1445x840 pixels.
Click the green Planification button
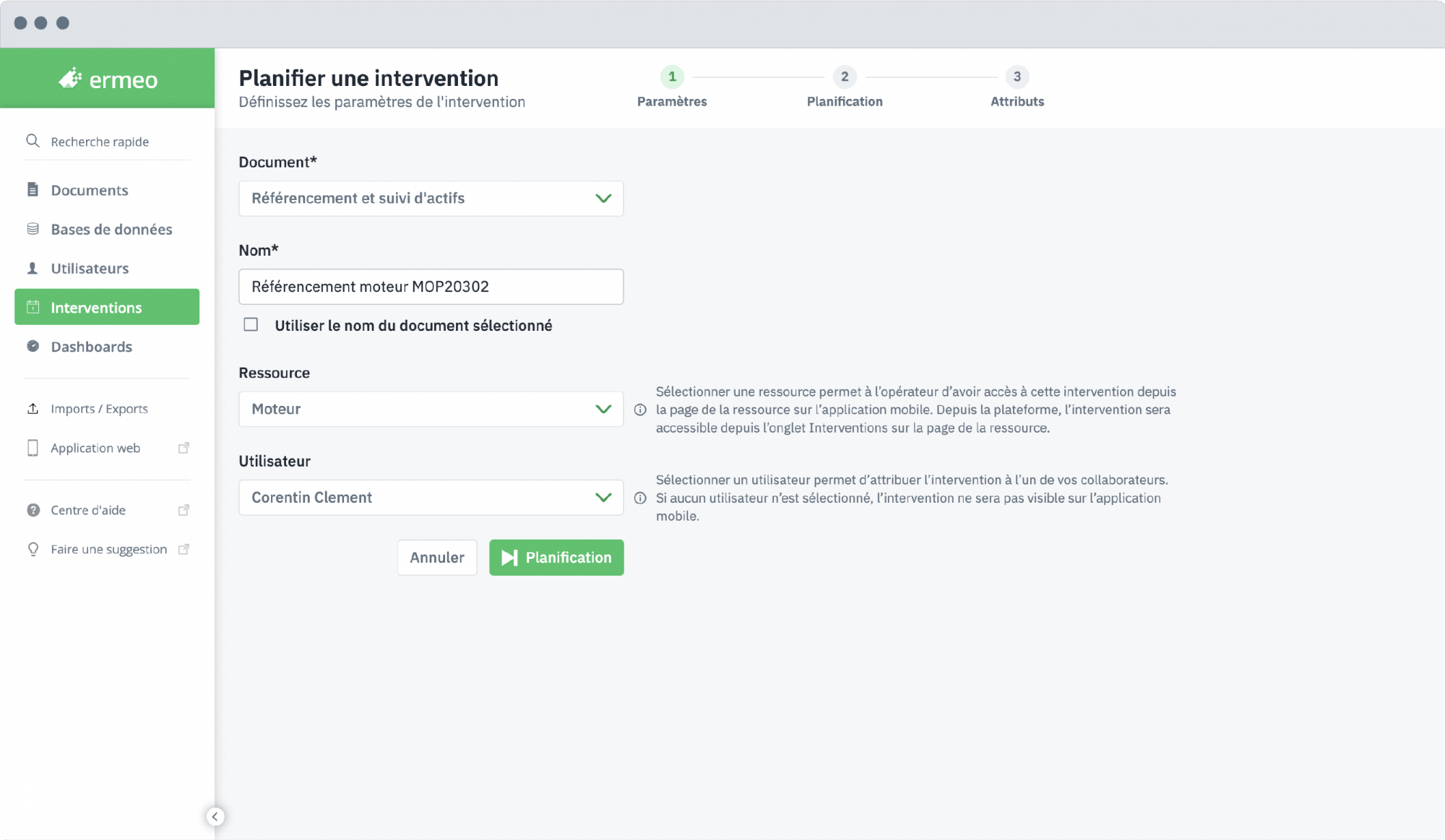tap(556, 557)
